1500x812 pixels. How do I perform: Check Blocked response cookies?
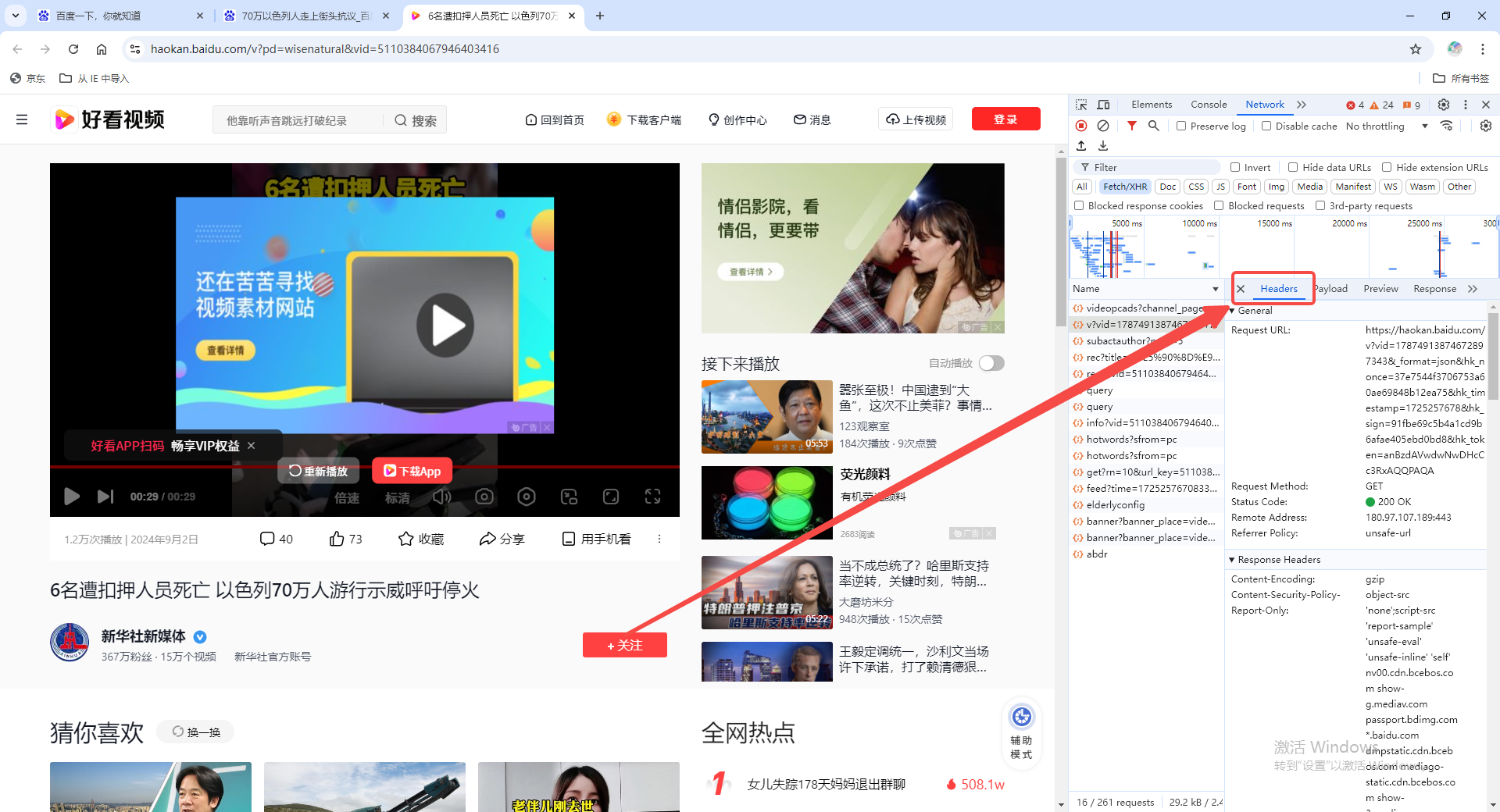pos(1079,205)
